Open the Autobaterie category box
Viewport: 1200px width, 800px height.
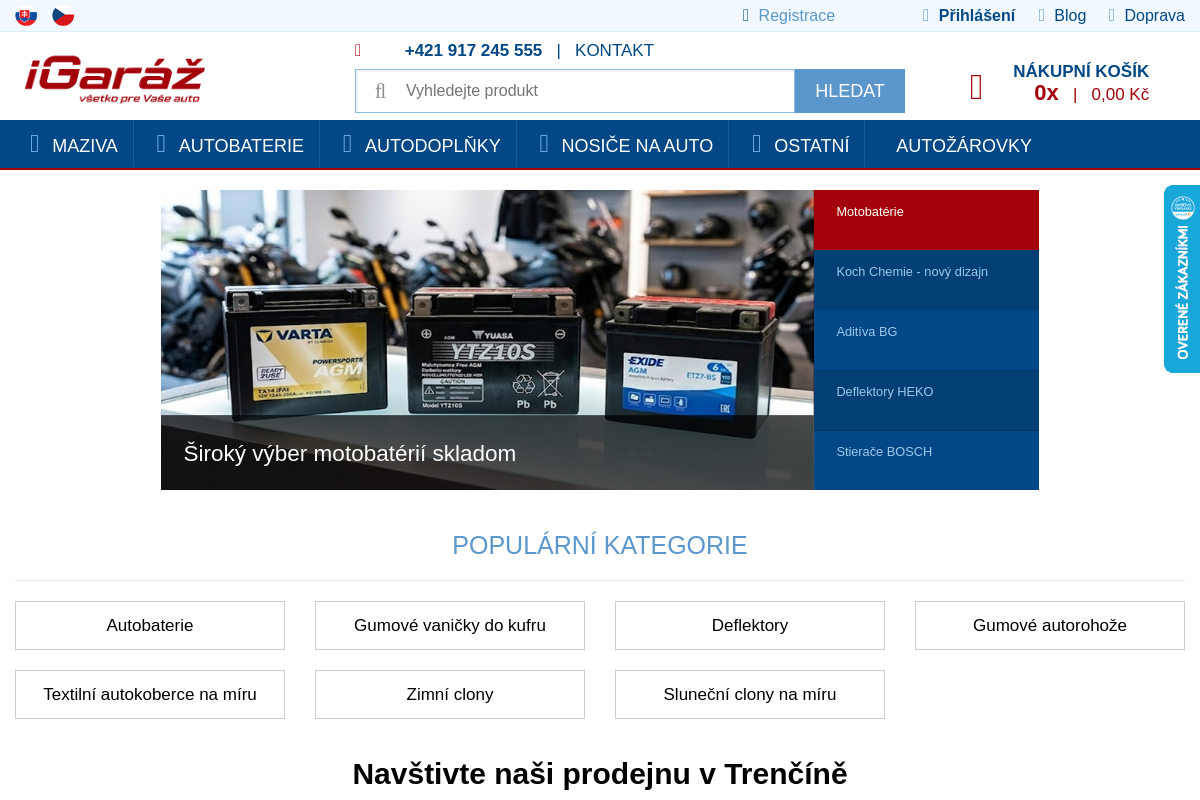150,625
